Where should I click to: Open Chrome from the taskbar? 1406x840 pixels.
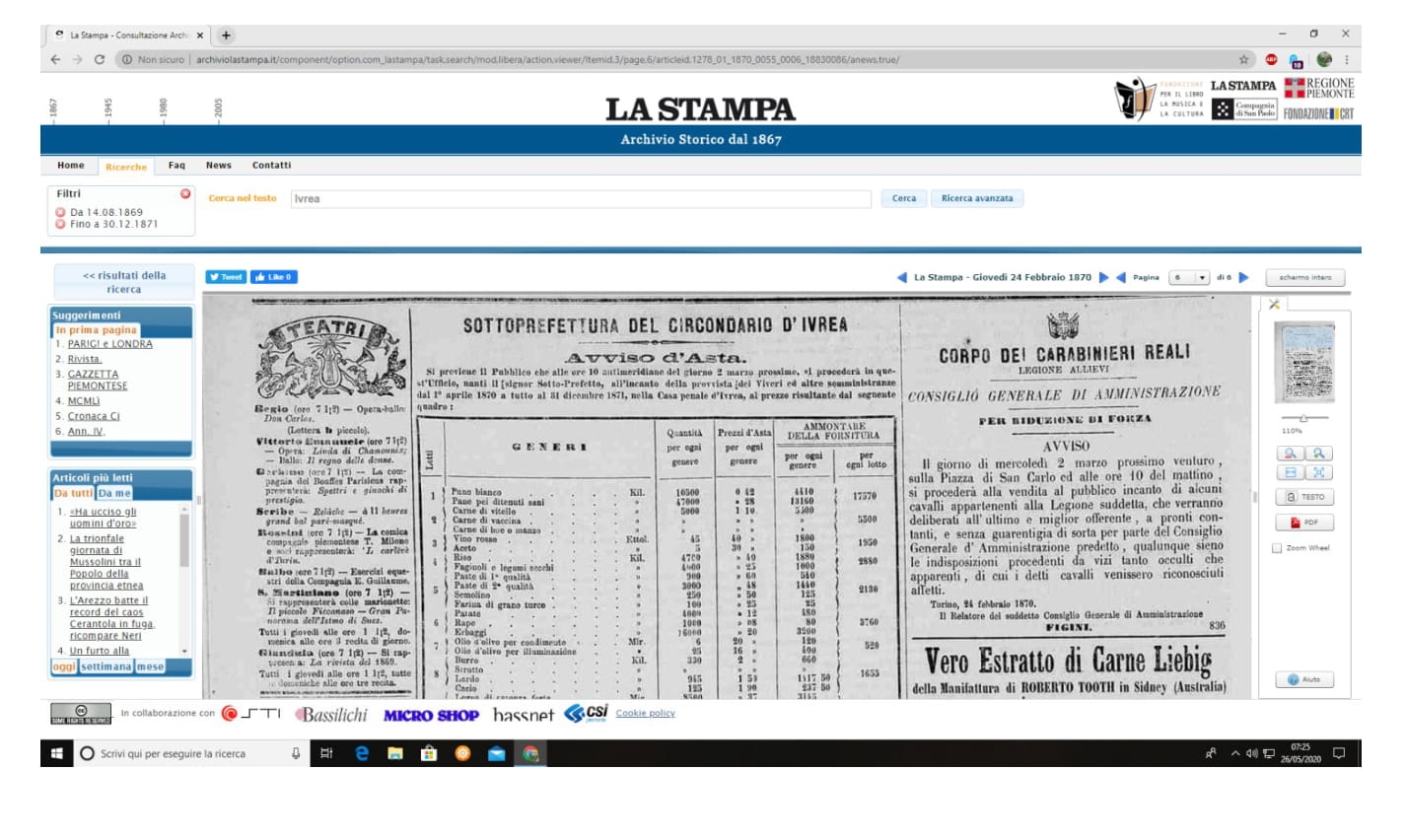pos(530,753)
